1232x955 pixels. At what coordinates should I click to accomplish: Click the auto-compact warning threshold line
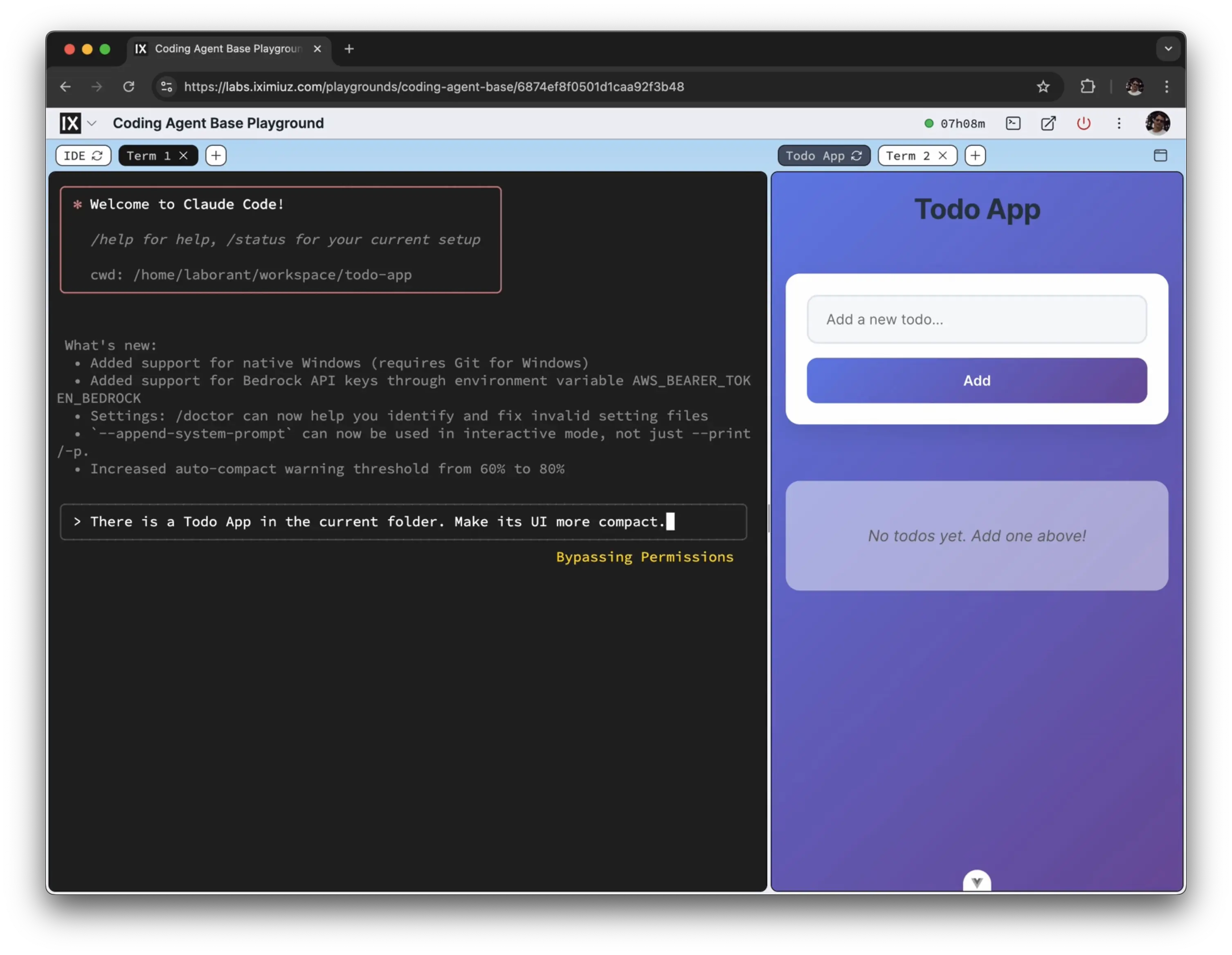[327, 469]
